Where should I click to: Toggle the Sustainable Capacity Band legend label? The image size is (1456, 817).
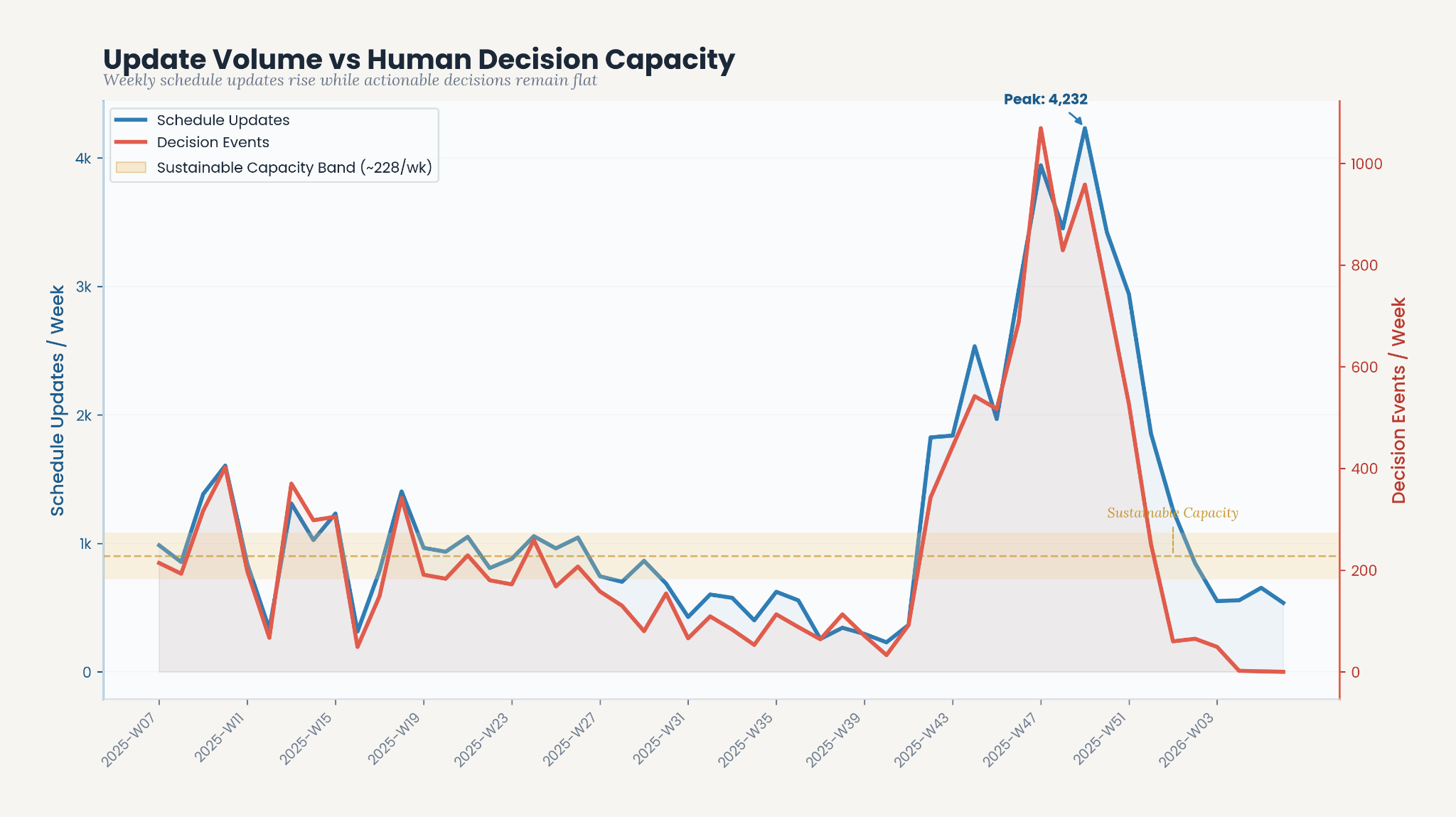point(294,168)
